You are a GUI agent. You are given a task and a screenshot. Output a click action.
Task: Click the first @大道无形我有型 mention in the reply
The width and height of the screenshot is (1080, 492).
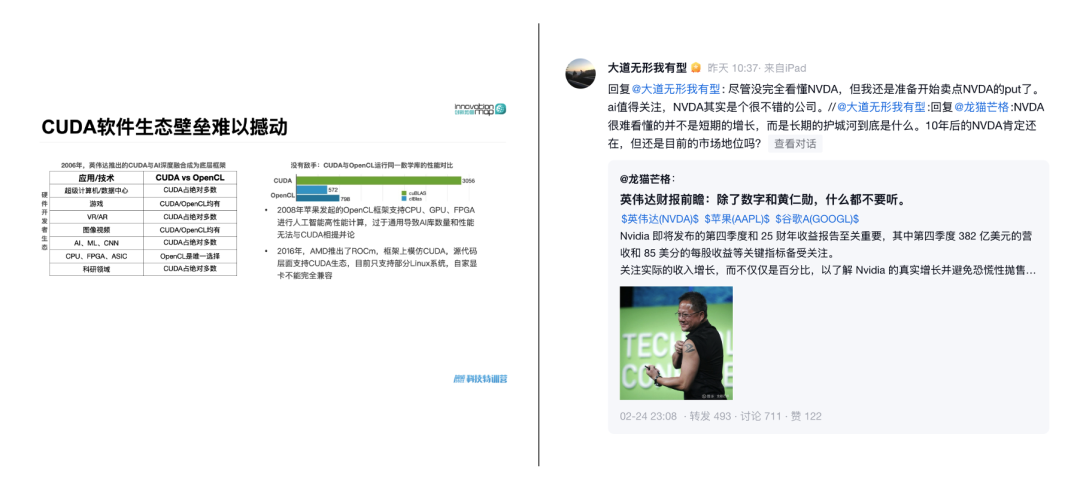coord(676,89)
